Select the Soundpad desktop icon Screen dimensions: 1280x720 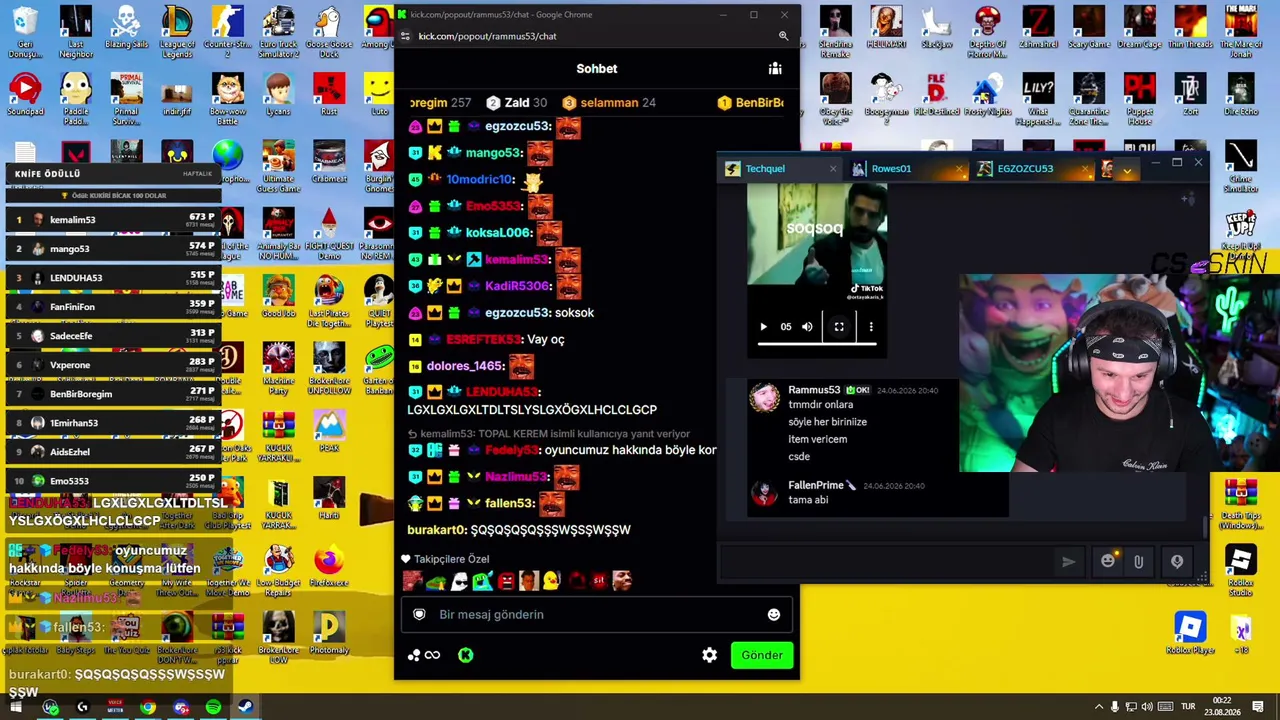point(25,95)
